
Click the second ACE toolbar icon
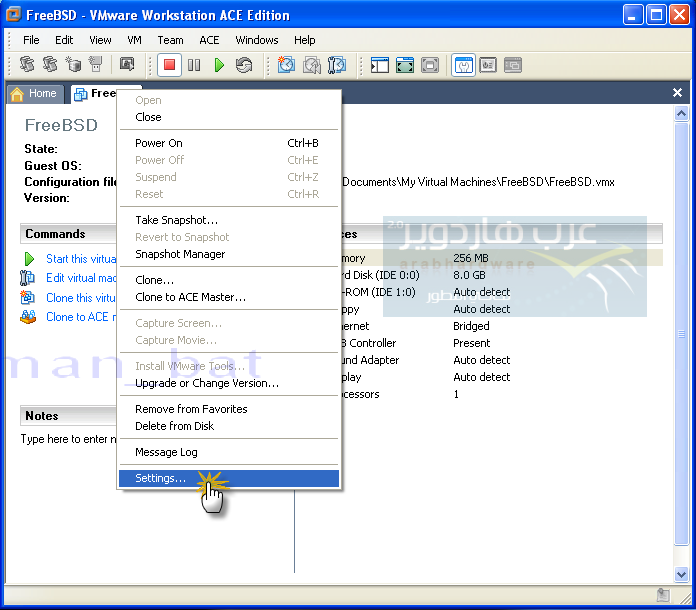(50, 64)
